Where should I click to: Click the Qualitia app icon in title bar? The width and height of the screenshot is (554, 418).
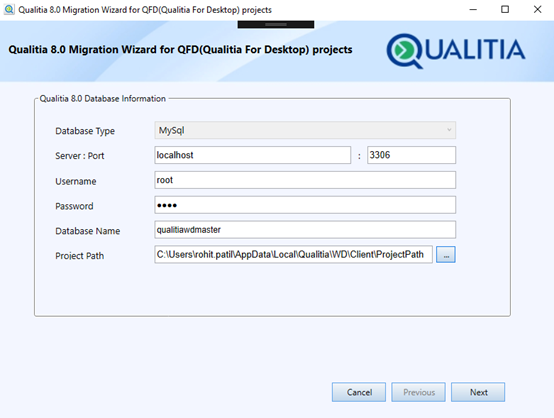click(x=9, y=10)
